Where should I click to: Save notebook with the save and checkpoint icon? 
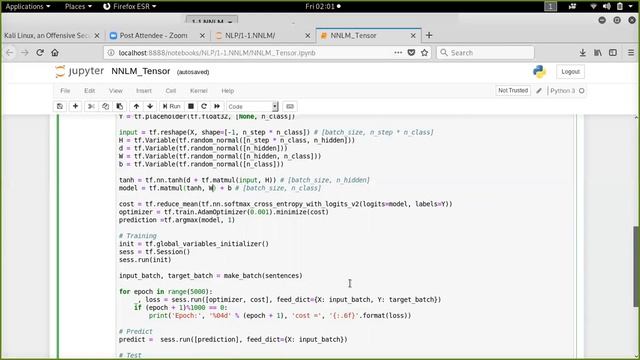point(60,107)
